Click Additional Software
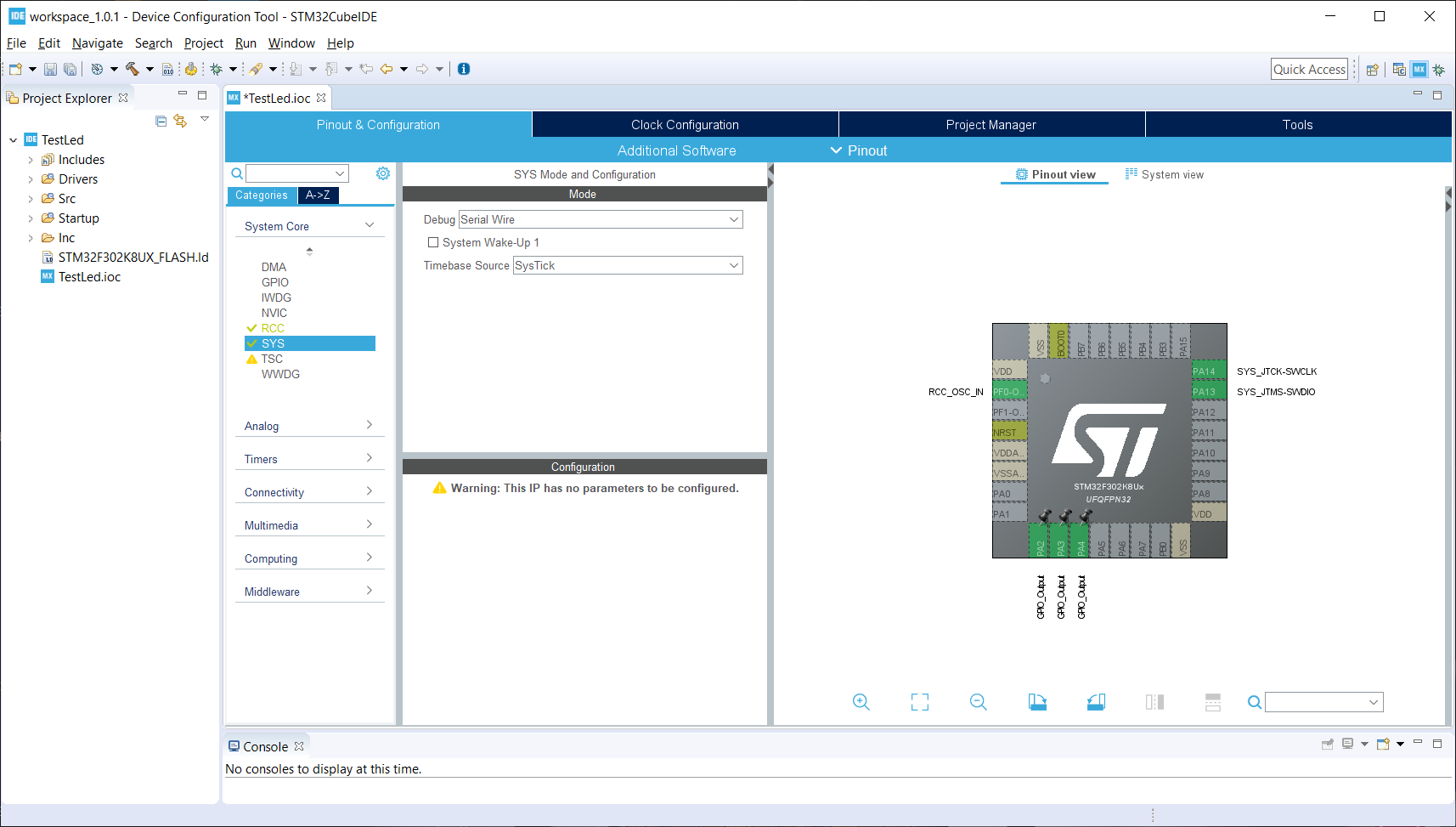Viewport: 1456px width, 827px height. pos(677,150)
